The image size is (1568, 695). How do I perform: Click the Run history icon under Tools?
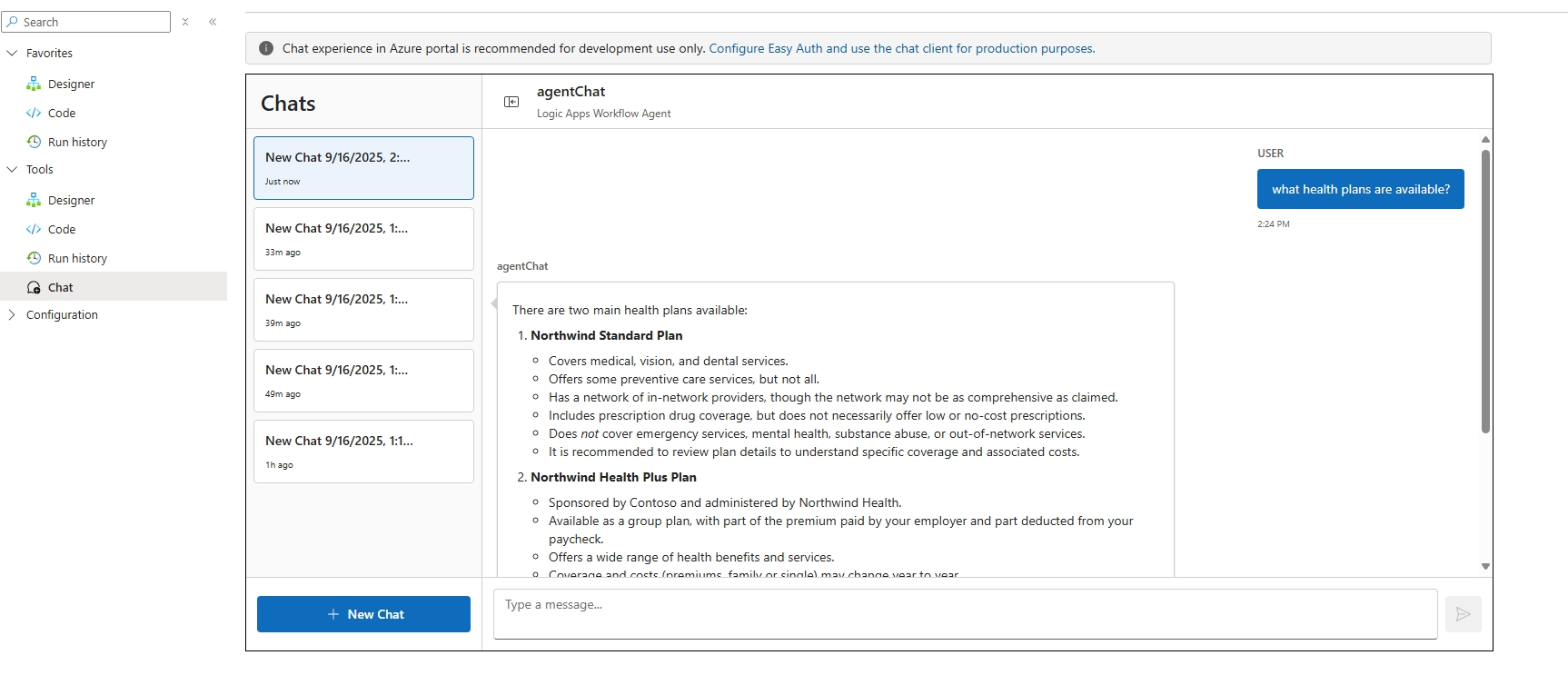click(34, 258)
